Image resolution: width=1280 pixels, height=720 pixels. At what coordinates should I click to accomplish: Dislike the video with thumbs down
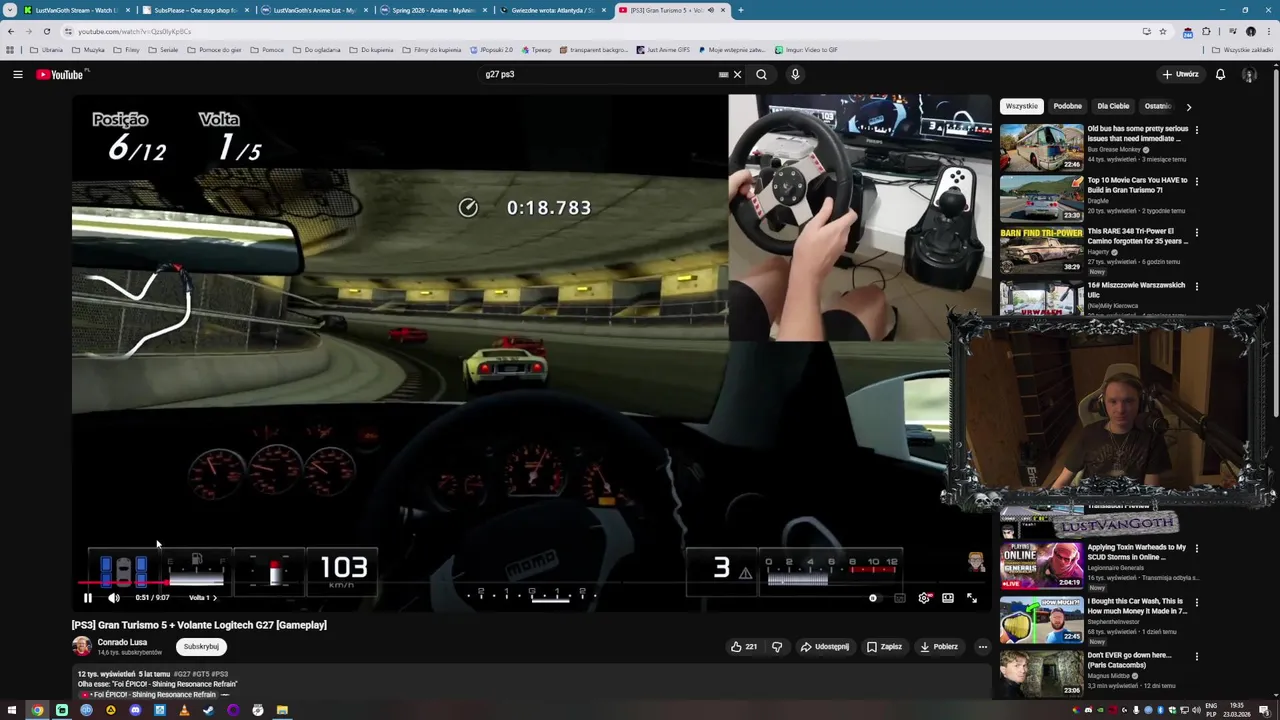(777, 647)
